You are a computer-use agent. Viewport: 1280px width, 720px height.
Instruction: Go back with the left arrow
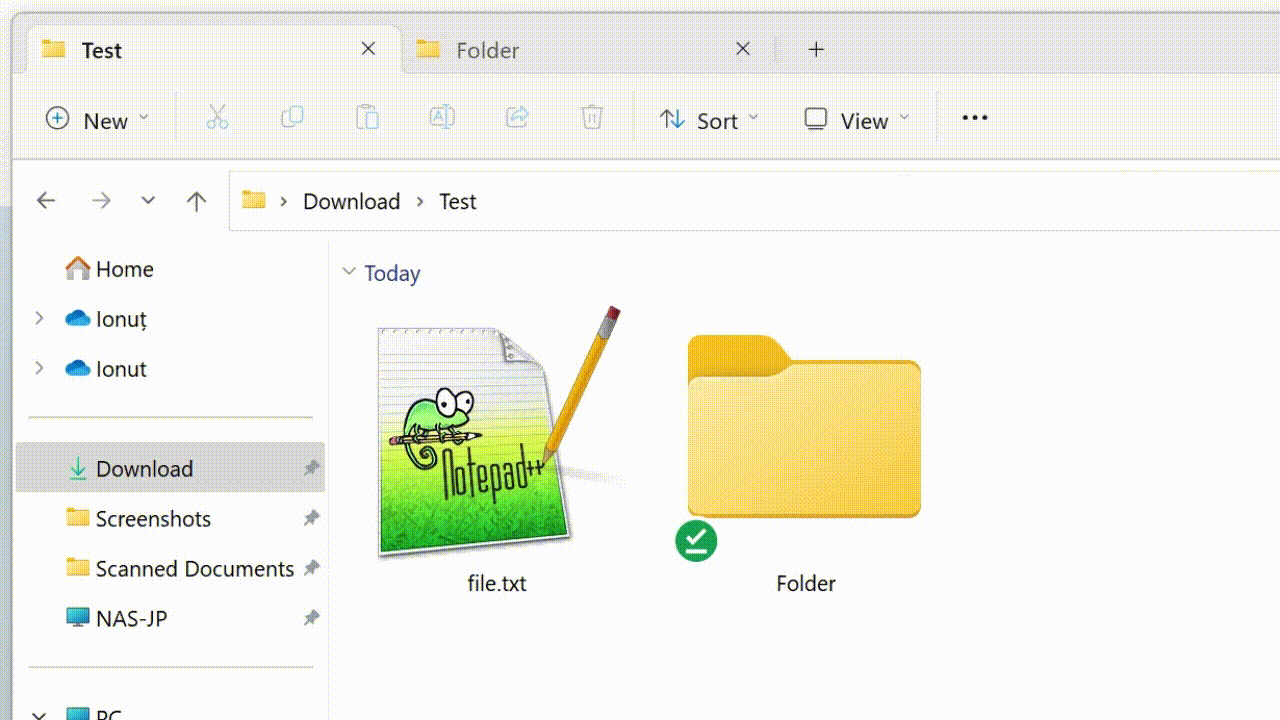[x=46, y=201]
